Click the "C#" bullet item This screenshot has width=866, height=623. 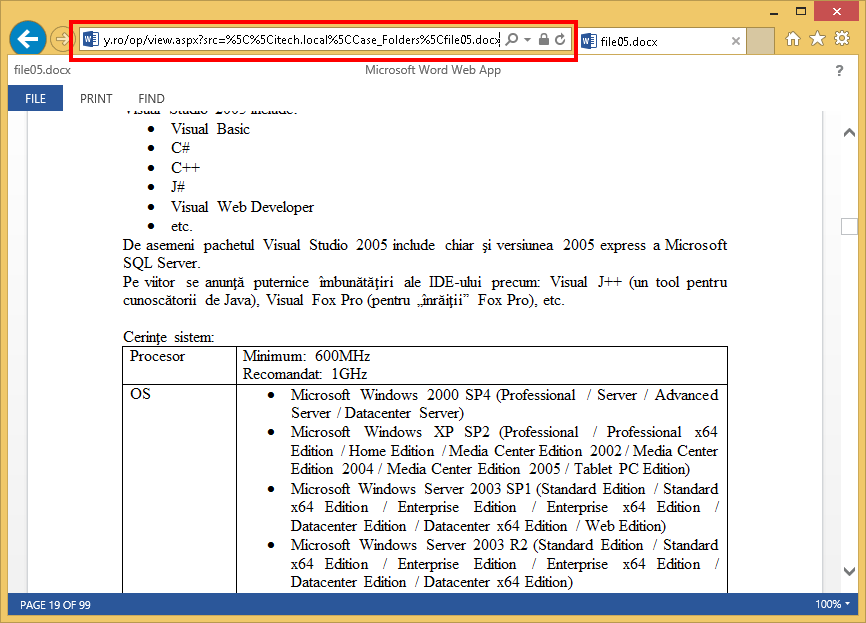point(181,148)
